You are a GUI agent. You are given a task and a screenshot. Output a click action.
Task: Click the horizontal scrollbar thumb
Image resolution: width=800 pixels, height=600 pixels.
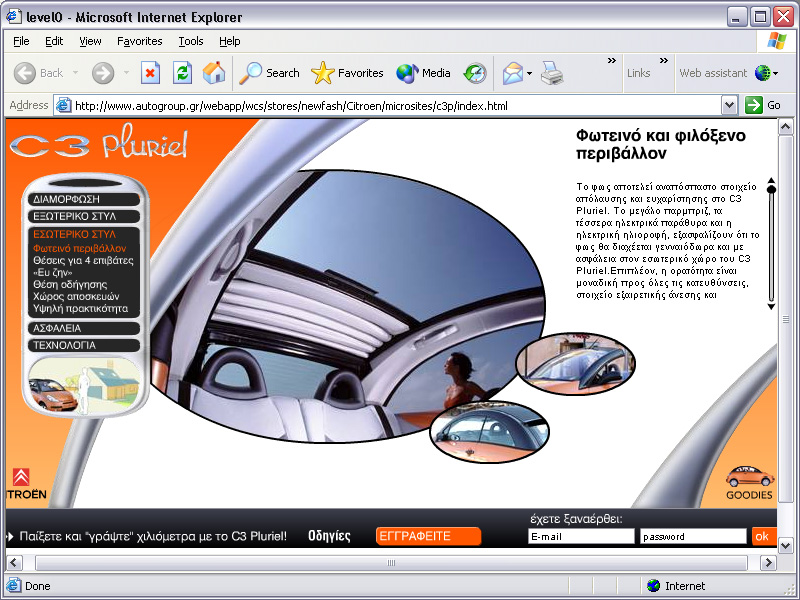coord(391,563)
